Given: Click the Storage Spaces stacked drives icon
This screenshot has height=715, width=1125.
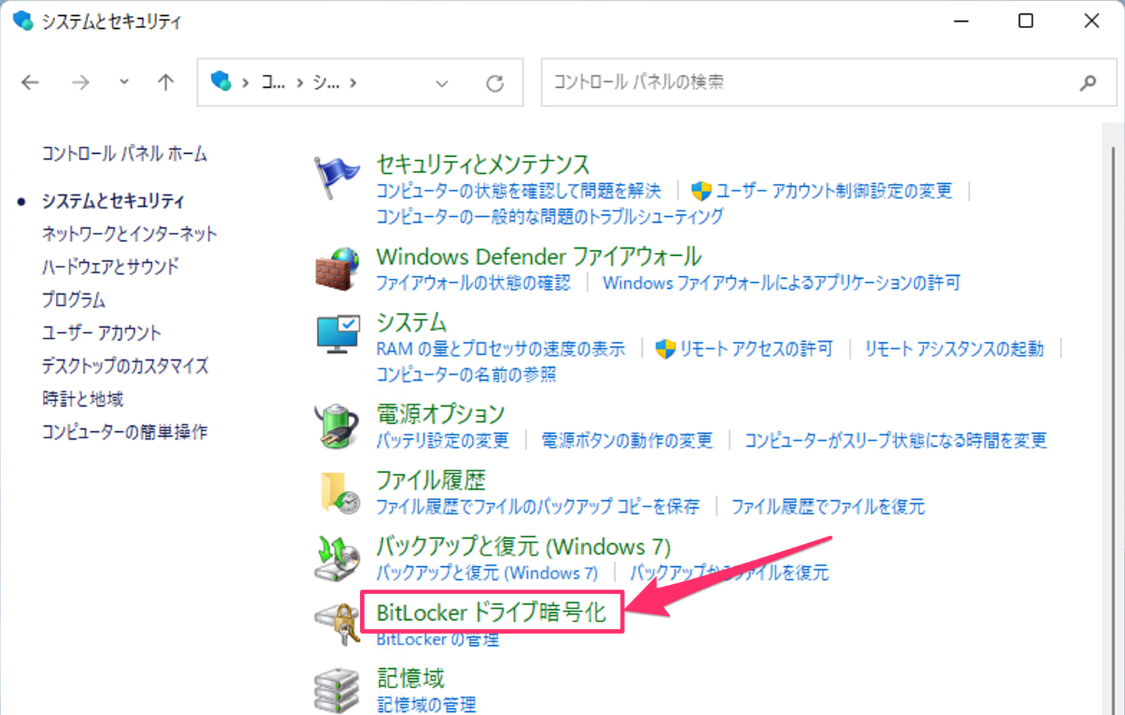Looking at the screenshot, I should pyautogui.click(x=336, y=690).
